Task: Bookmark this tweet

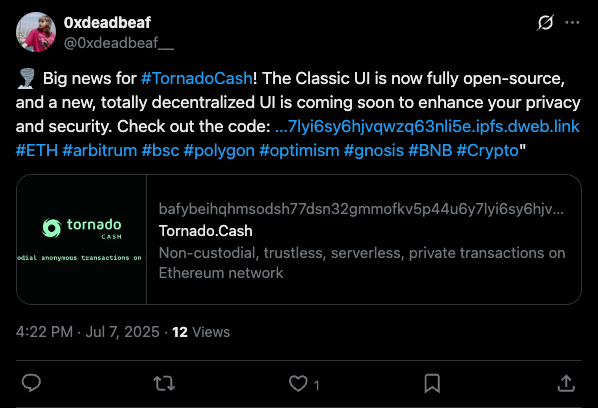Action: [x=432, y=384]
